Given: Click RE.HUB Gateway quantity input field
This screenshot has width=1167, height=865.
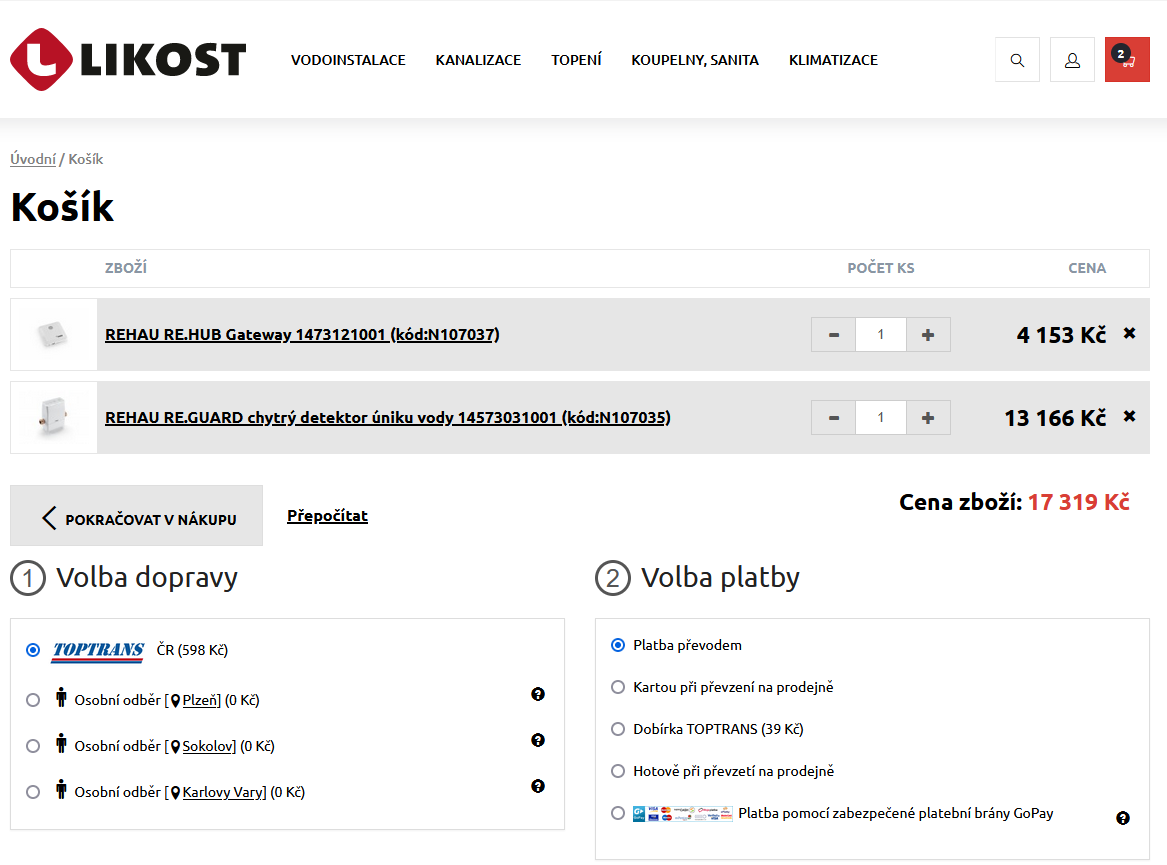Looking at the screenshot, I should [880, 335].
